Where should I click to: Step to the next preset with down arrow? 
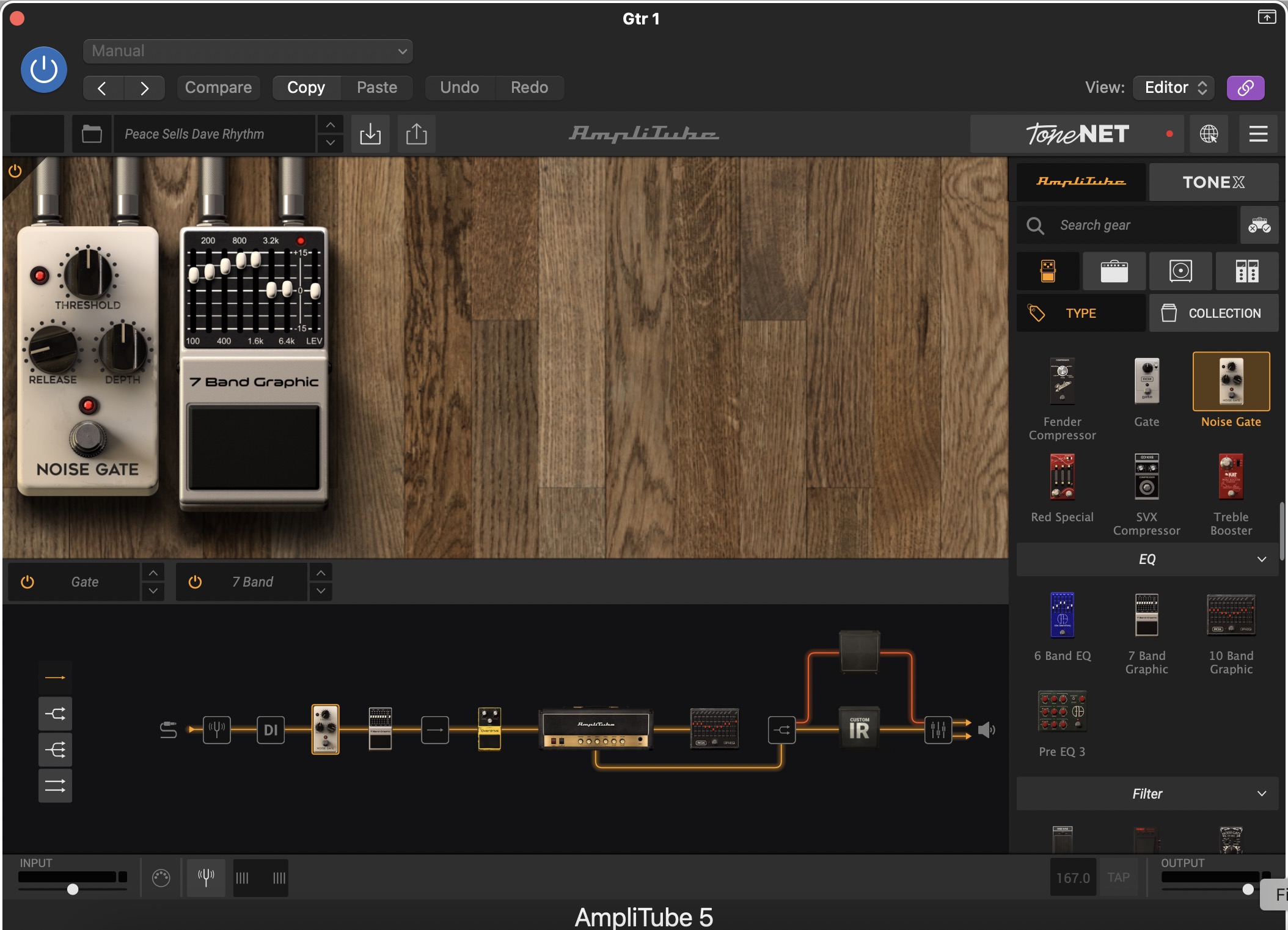pos(331,142)
